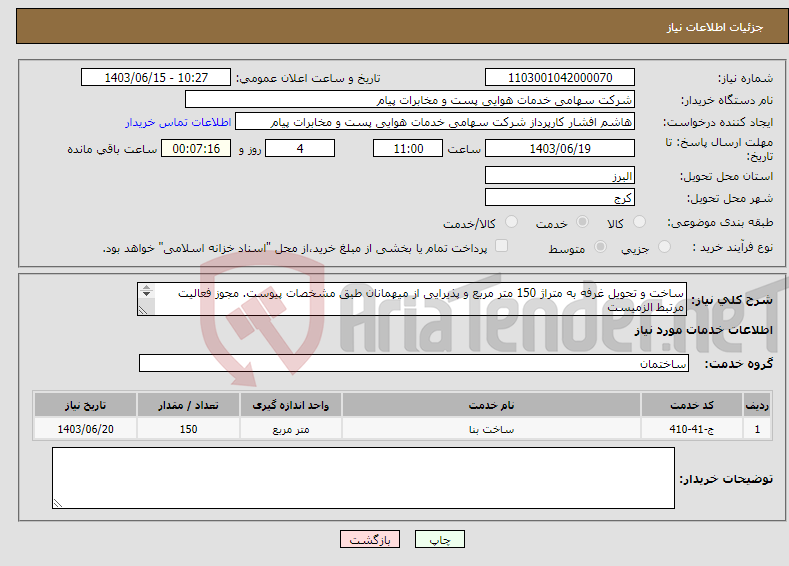This screenshot has width=789, height=566.
Task: Click the چاپ (print) button
Action: [439, 539]
